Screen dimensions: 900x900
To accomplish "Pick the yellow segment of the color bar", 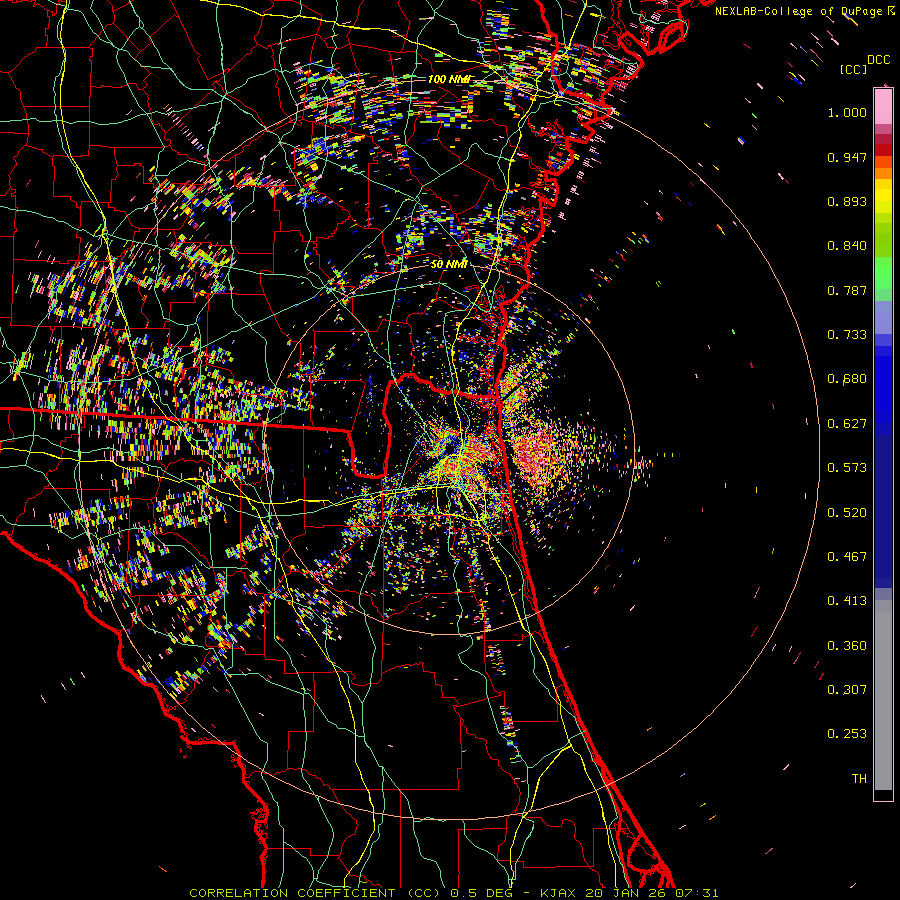I will click(x=883, y=197).
